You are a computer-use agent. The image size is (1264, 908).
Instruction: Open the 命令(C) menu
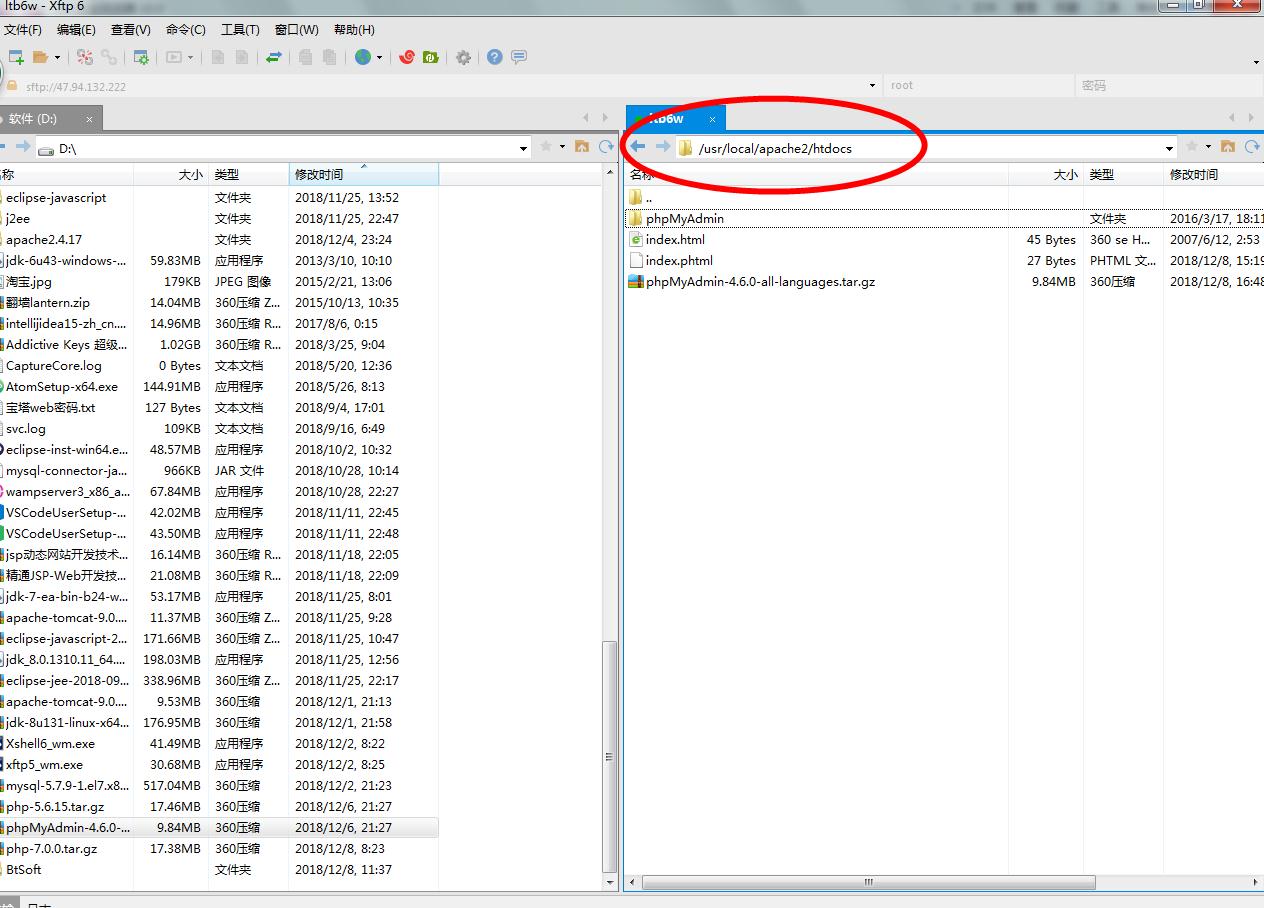186,30
